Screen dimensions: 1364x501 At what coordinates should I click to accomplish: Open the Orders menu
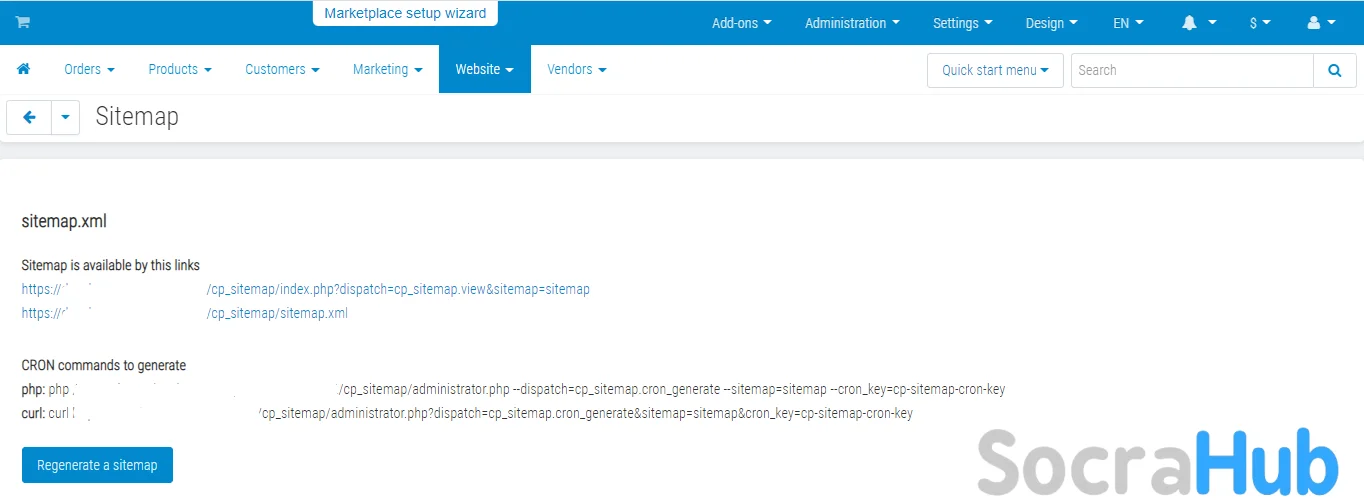point(89,69)
